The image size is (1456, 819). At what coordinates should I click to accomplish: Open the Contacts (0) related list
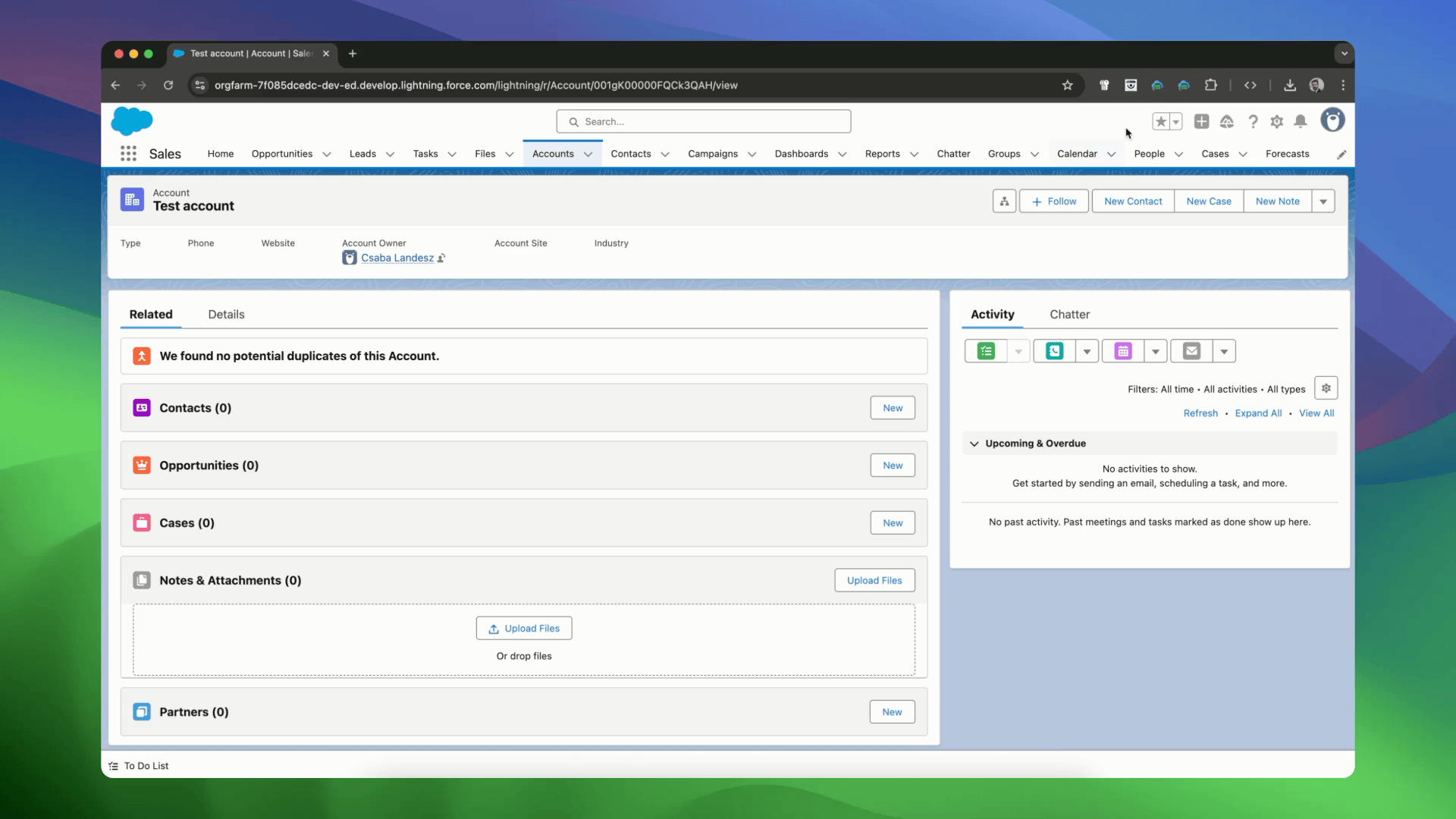(x=195, y=408)
